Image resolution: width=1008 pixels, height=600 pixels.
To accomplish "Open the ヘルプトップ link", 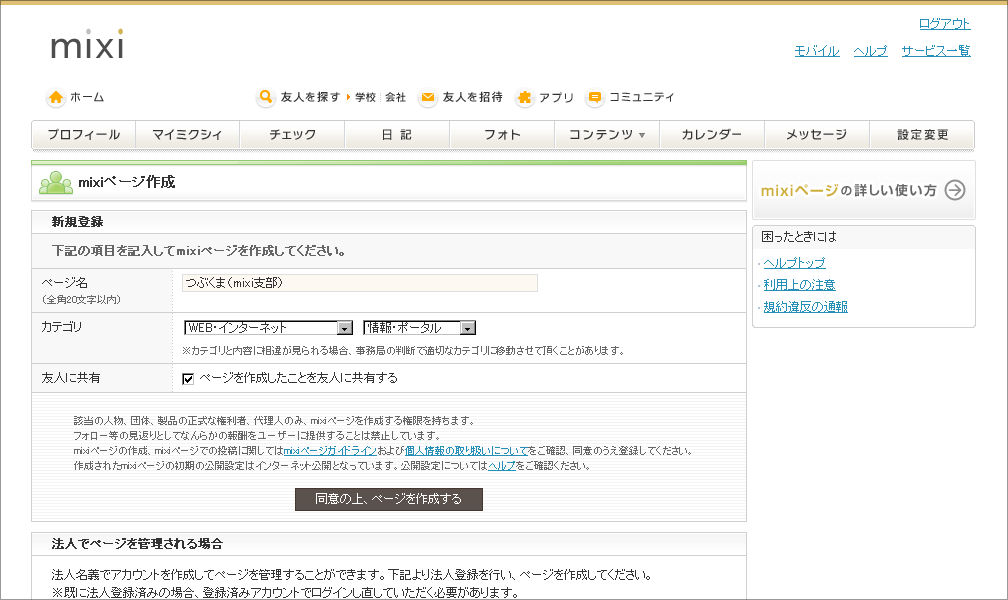I will click(x=794, y=263).
